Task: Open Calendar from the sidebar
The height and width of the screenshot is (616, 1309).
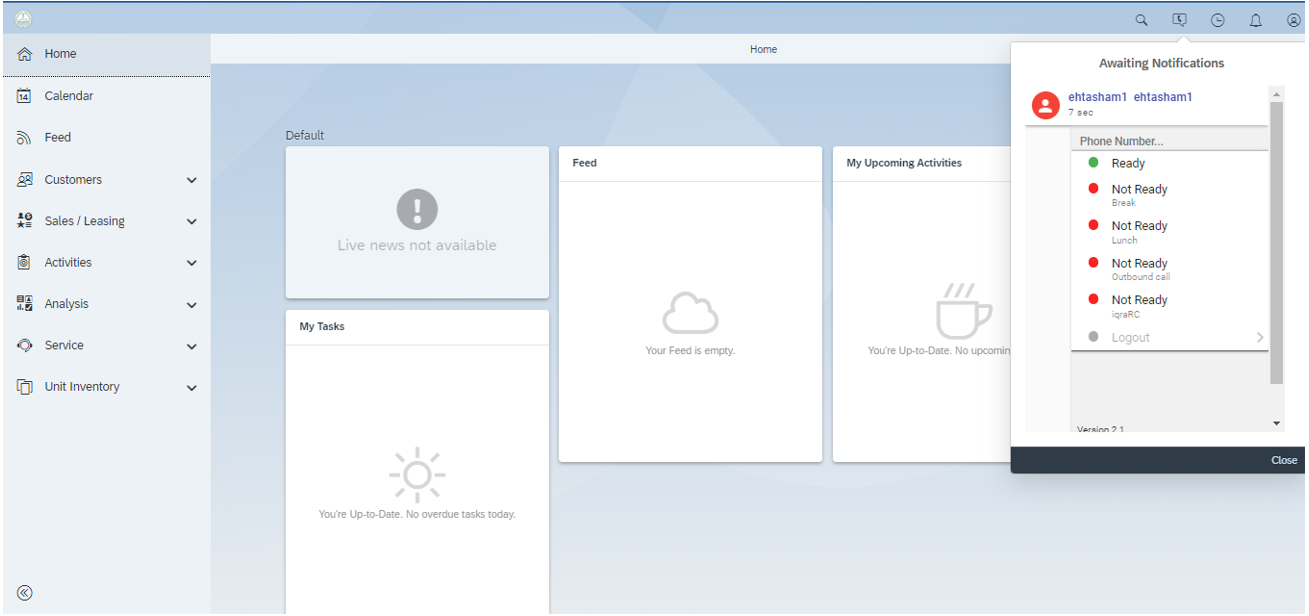Action: (x=68, y=96)
